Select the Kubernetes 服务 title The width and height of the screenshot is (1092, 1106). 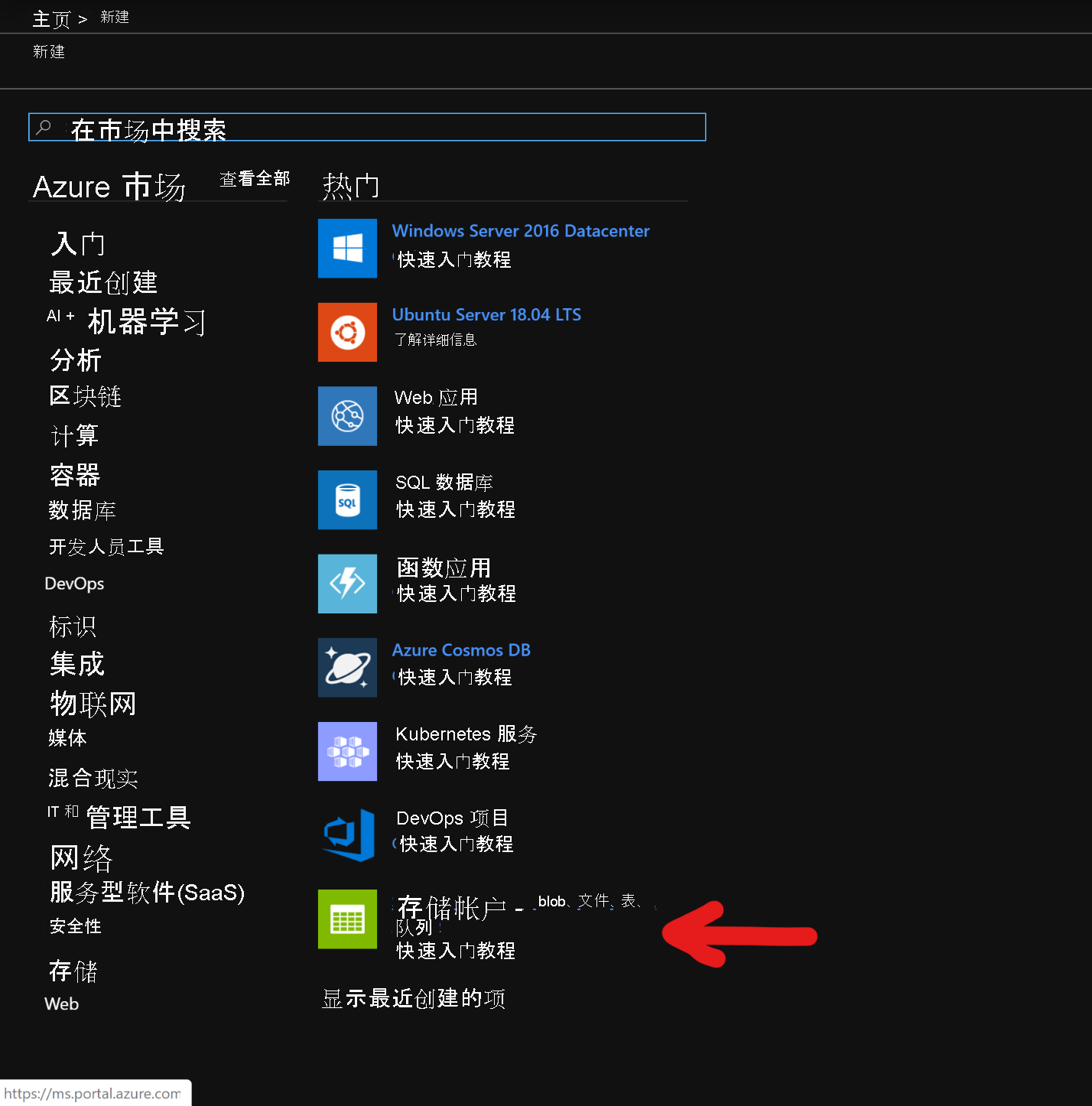coord(466,734)
